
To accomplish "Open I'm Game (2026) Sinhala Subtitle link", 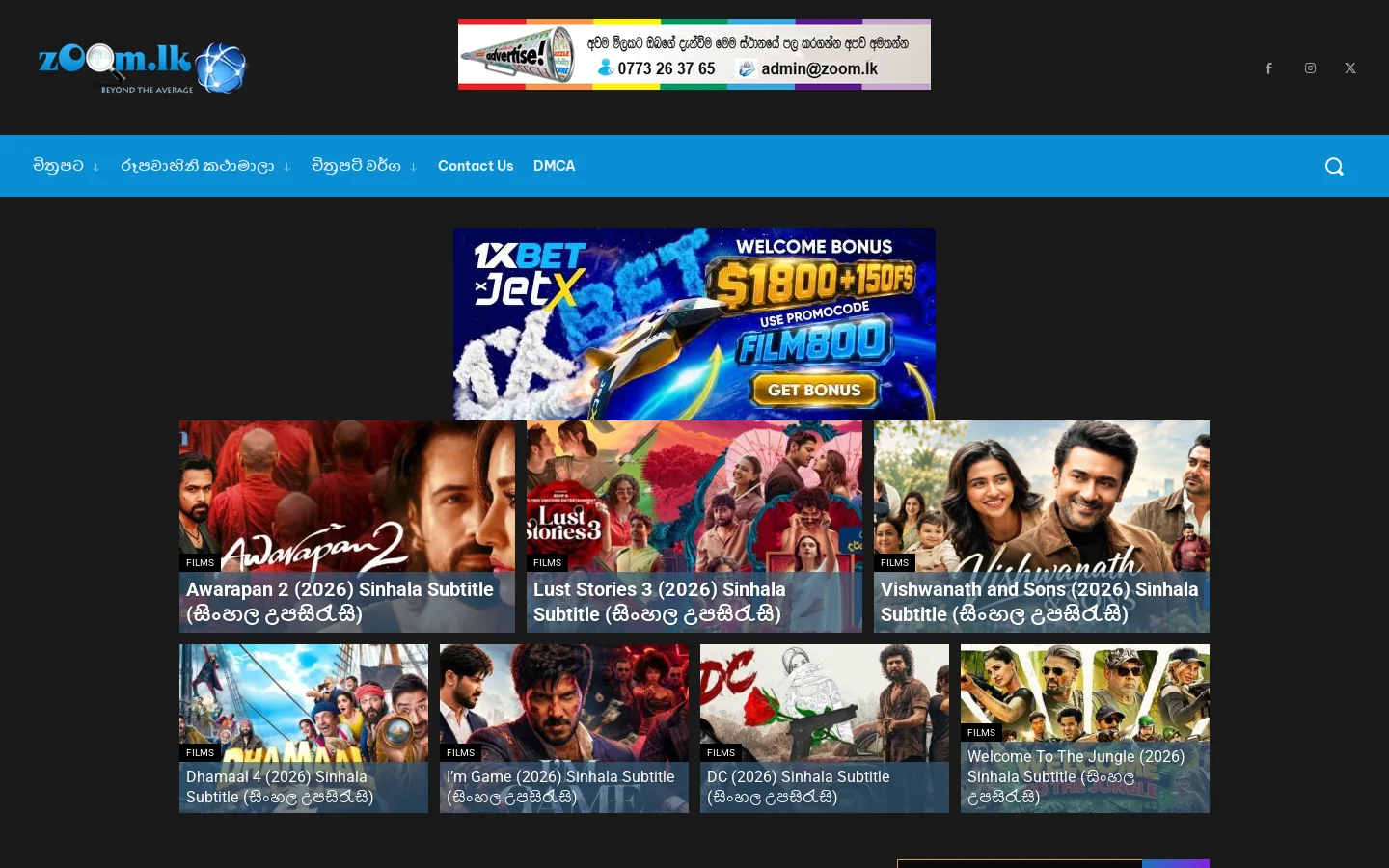I will point(560,787).
